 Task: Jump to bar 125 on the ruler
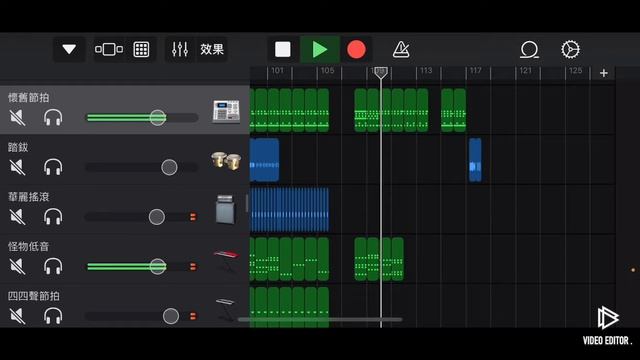[576, 71]
